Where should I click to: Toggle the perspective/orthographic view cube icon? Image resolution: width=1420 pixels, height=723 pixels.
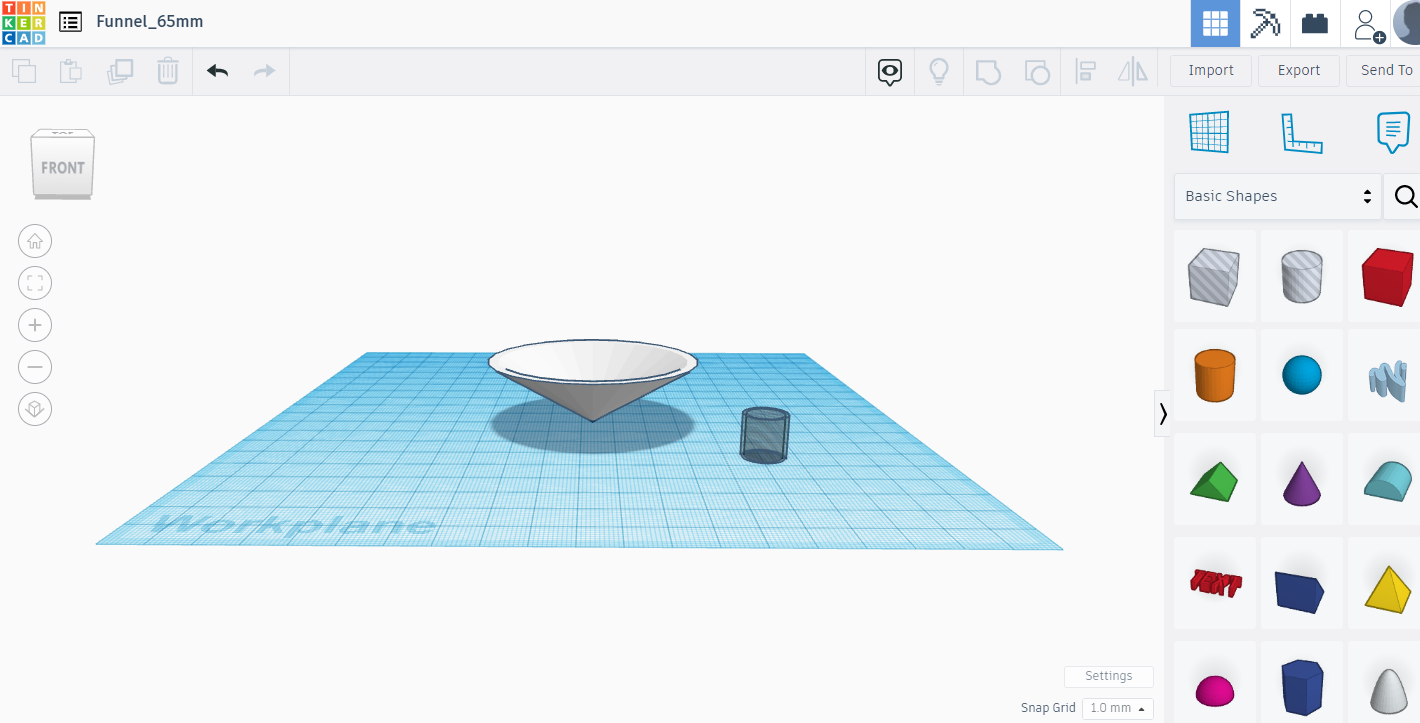coord(35,409)
